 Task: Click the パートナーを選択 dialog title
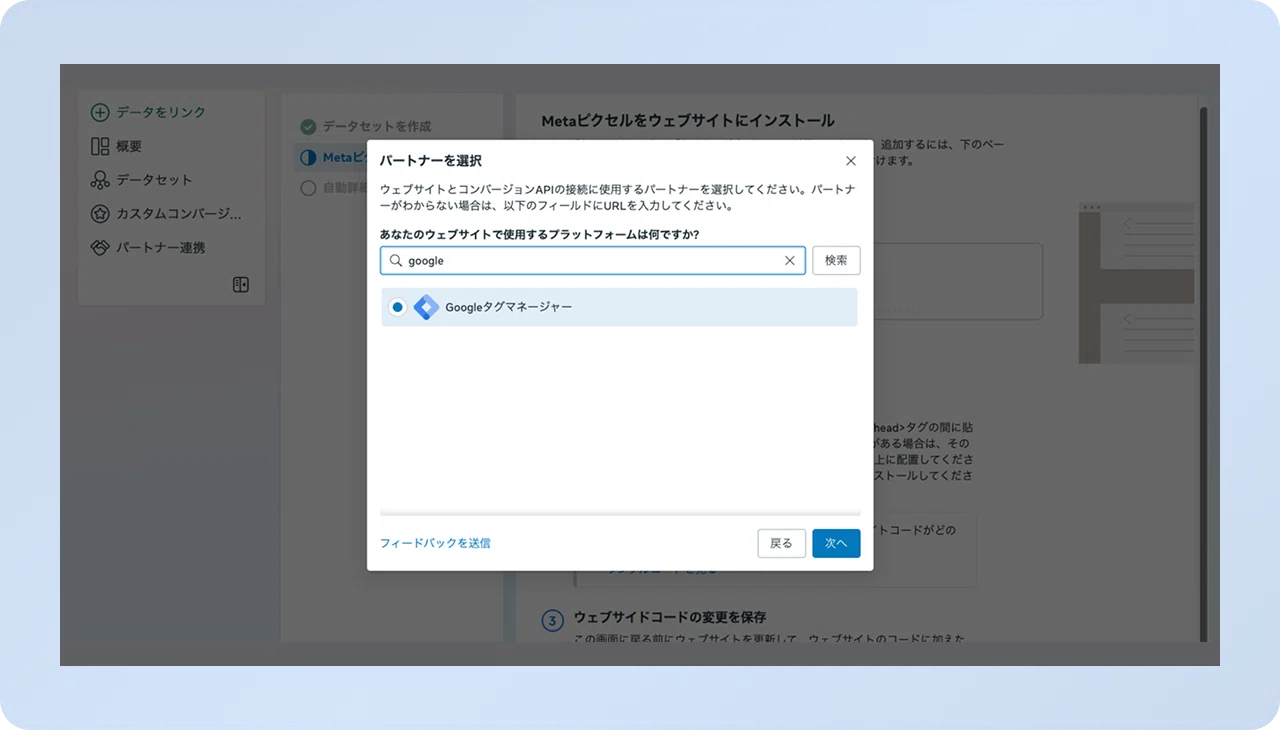[x=431, y=161]
